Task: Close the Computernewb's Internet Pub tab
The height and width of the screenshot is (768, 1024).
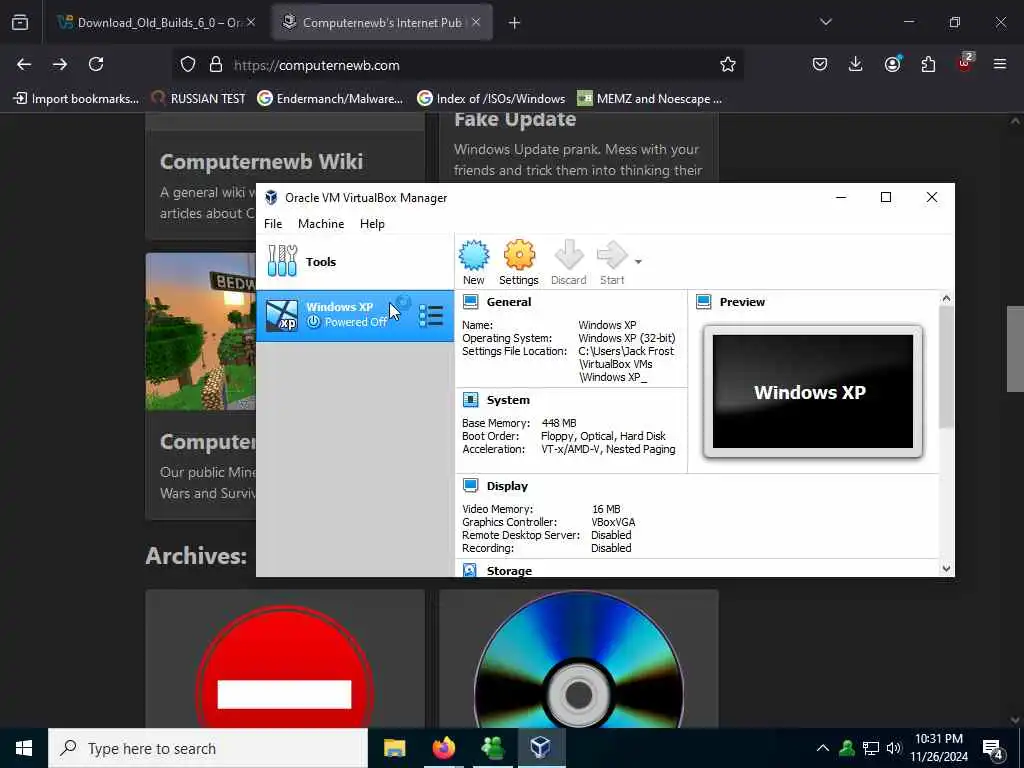Action: [476, 22]
